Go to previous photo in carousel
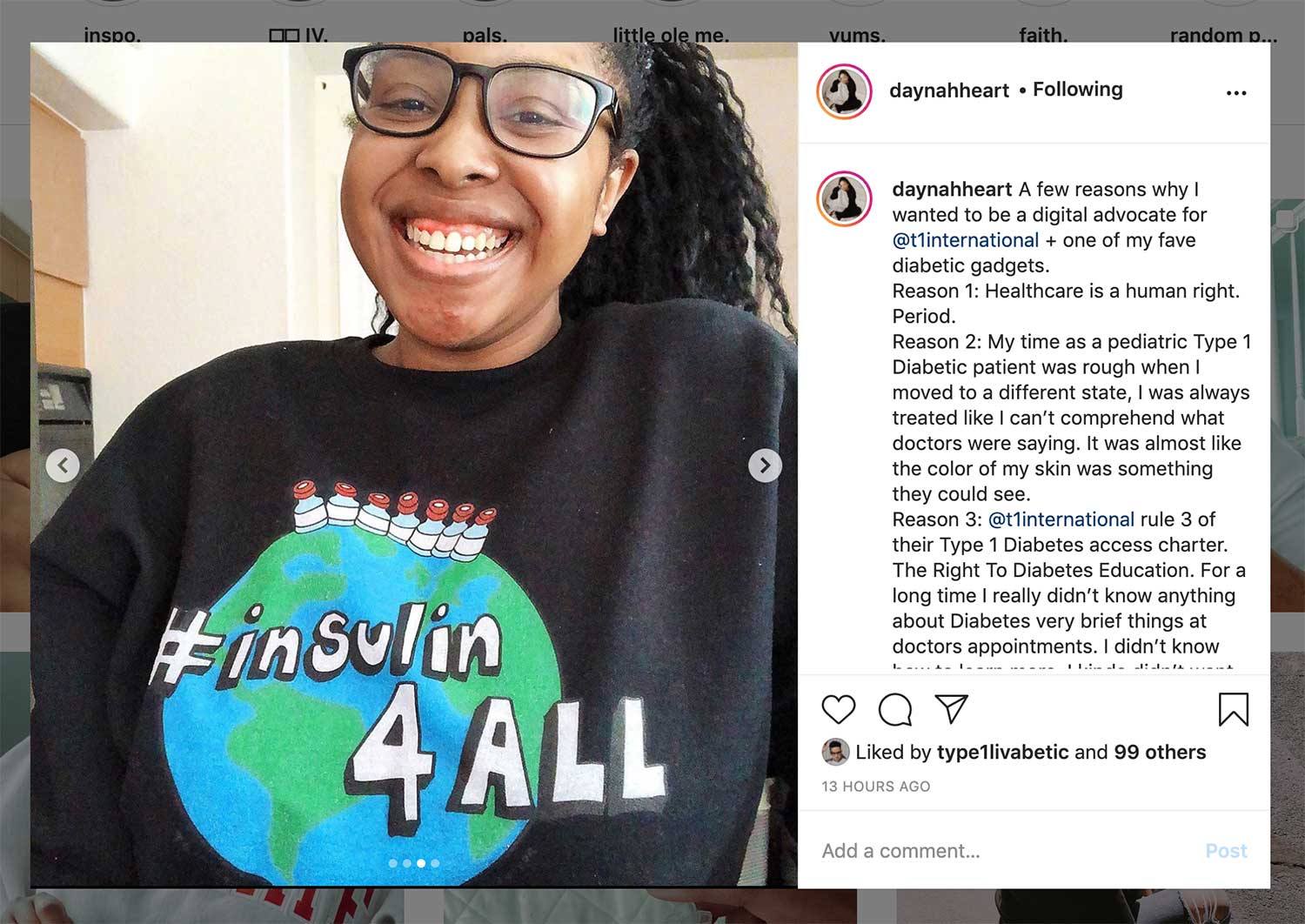 tap(63, 465)
